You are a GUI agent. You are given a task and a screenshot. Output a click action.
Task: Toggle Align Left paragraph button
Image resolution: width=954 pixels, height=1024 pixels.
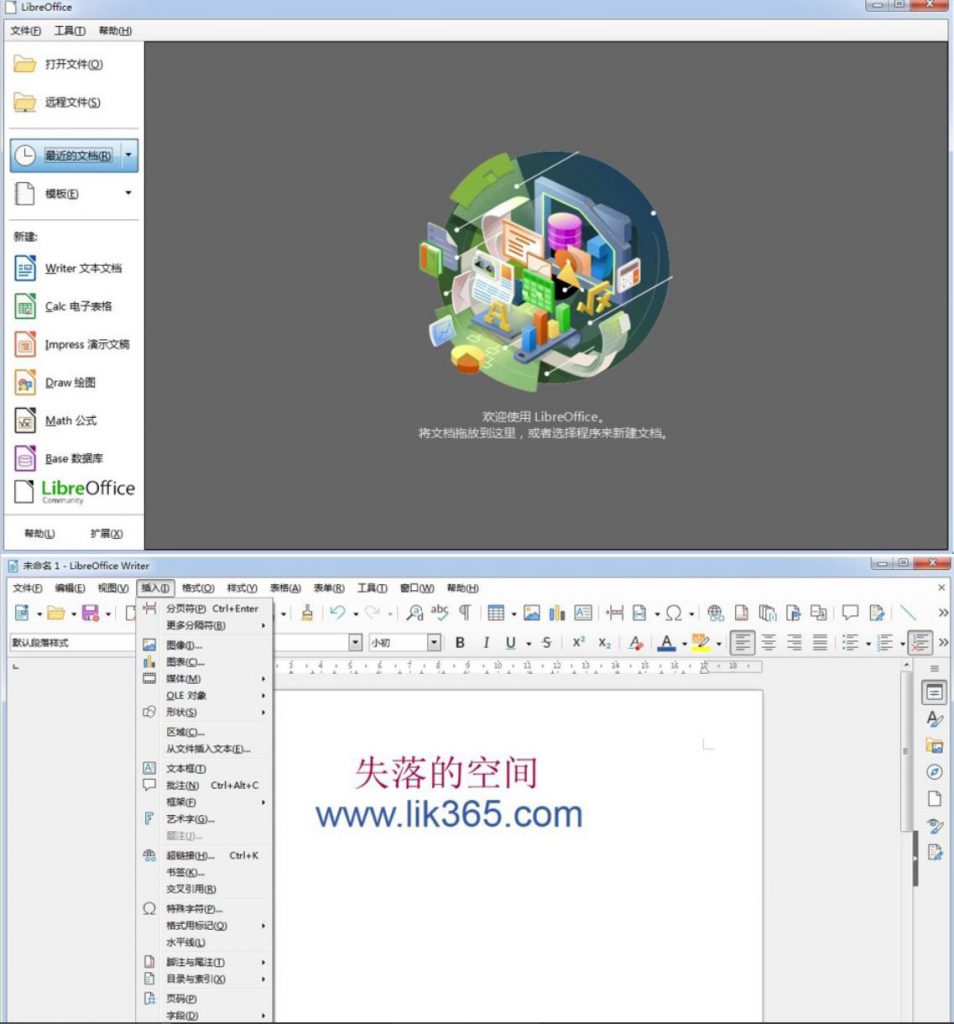coord(742,643)
